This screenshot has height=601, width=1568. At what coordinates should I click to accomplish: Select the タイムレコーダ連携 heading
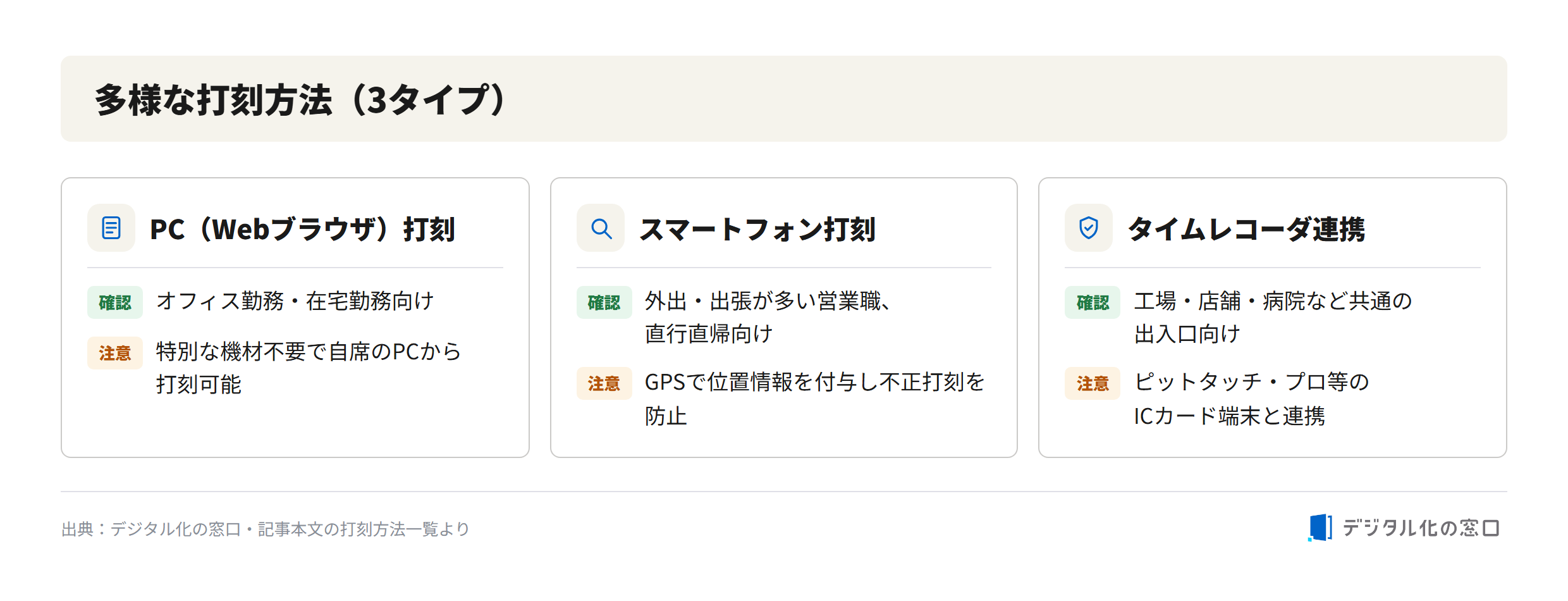(1247, 229)
